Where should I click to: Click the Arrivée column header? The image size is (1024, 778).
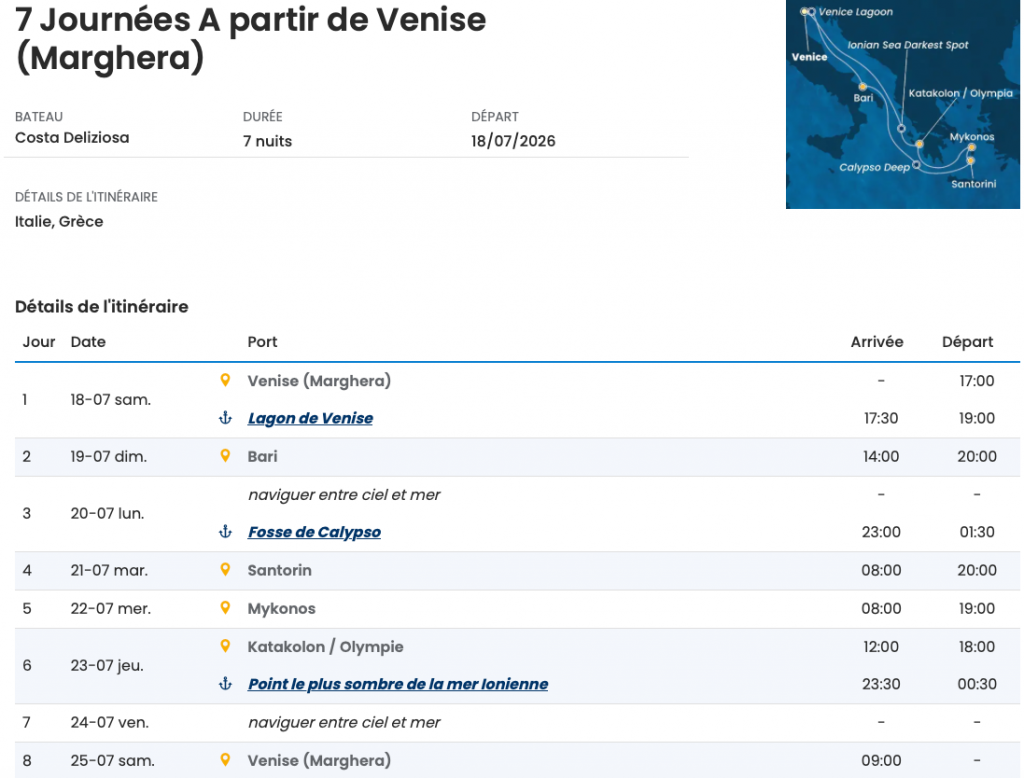tap(876, 342)
